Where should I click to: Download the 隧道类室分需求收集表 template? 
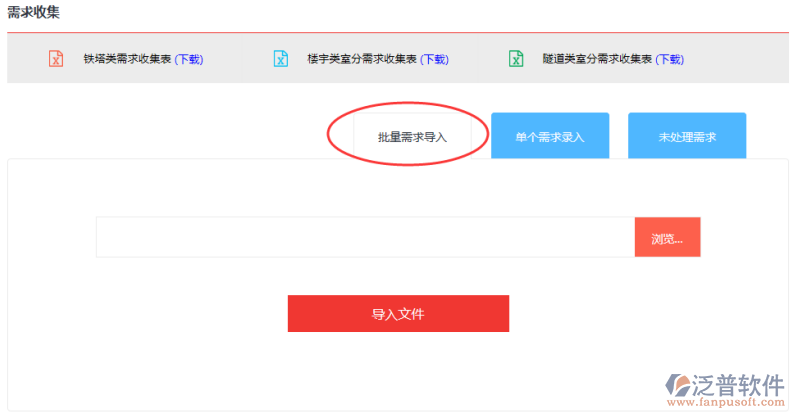(x=669, y=60)
